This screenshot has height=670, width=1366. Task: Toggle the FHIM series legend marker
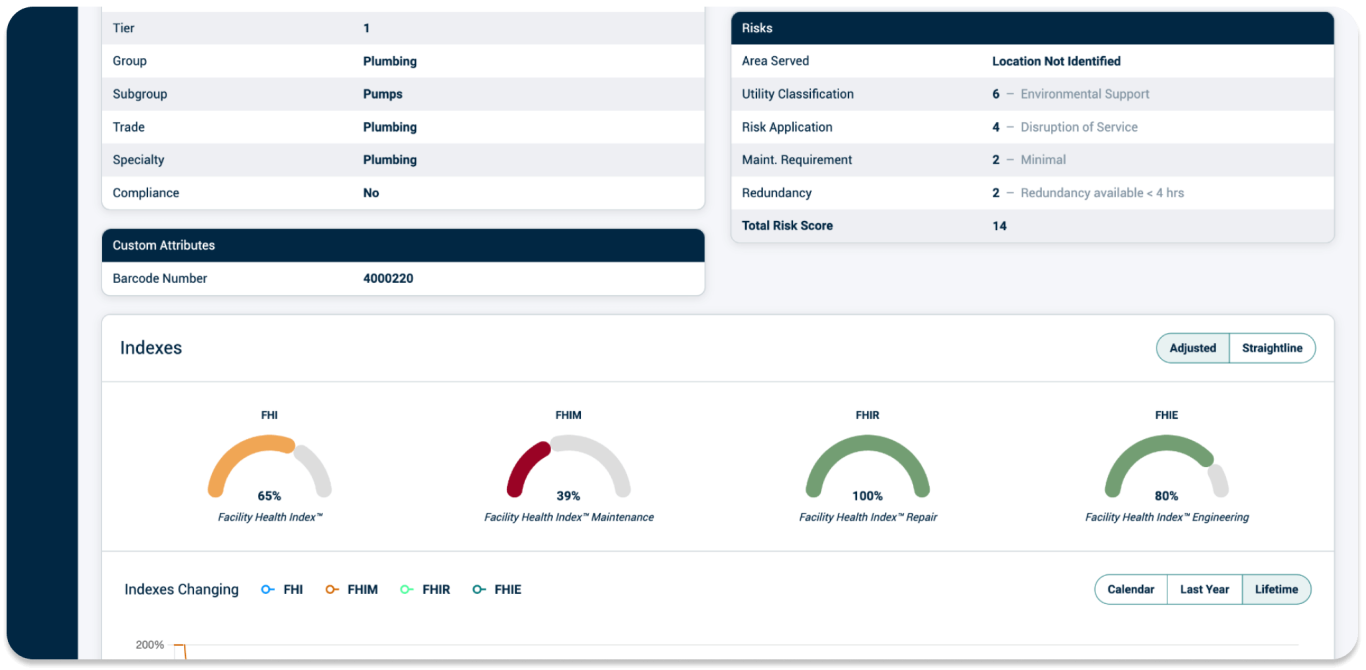coord(331,589)
